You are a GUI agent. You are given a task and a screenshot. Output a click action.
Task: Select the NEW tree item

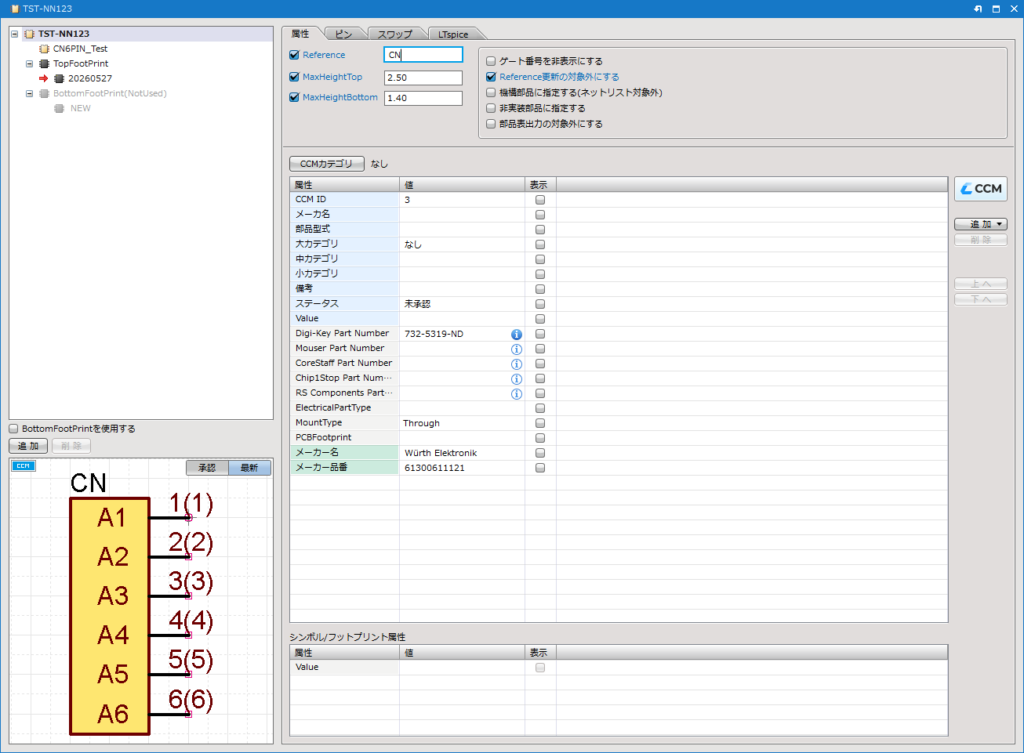coord(80,109)
